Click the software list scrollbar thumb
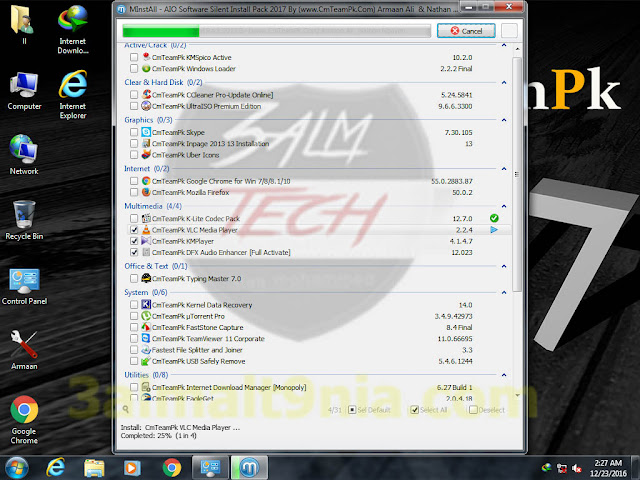The image size is (640, 480). coord(517,174)
